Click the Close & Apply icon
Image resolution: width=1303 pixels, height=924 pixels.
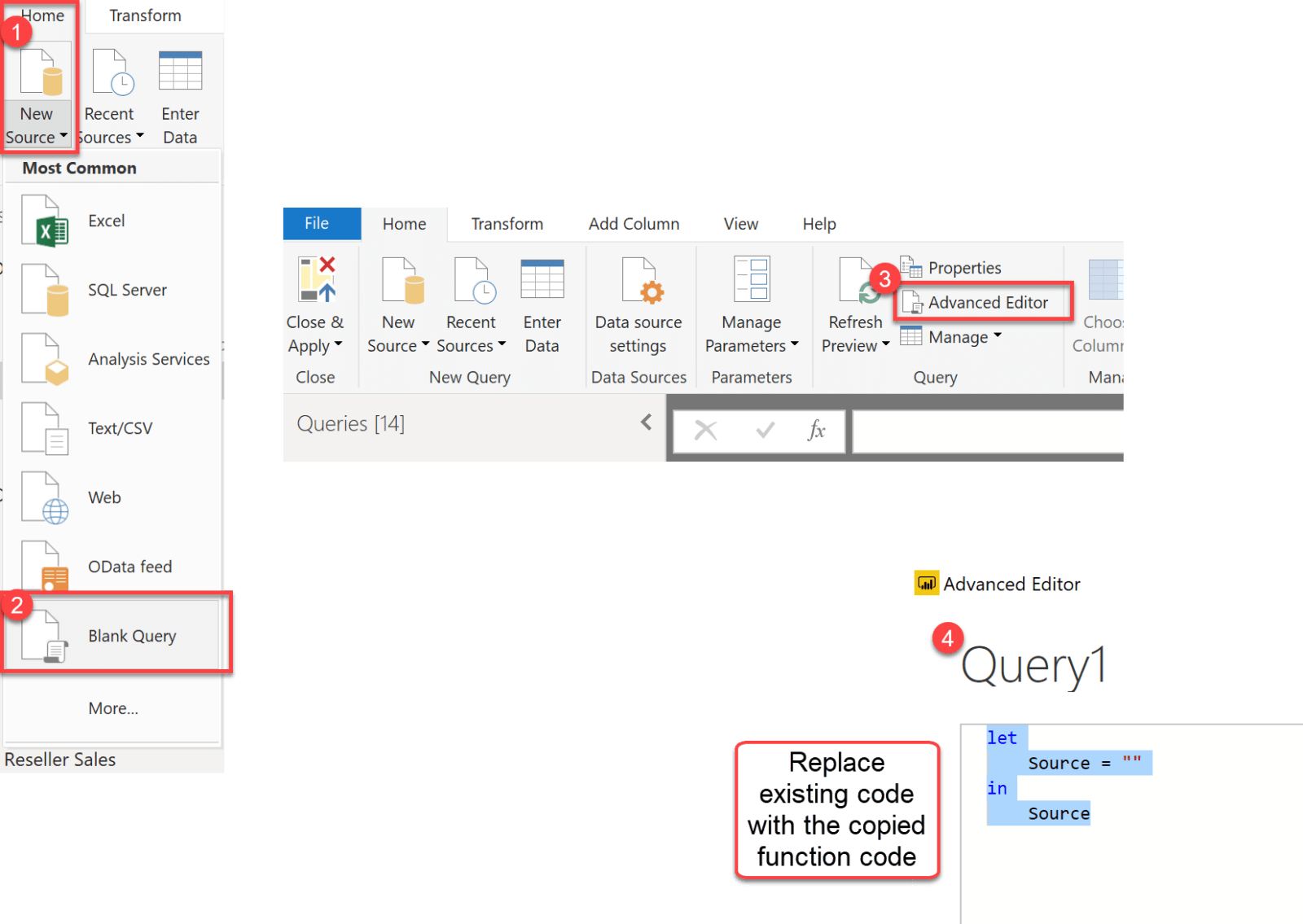pyautogui.click(x=317, y=279)
